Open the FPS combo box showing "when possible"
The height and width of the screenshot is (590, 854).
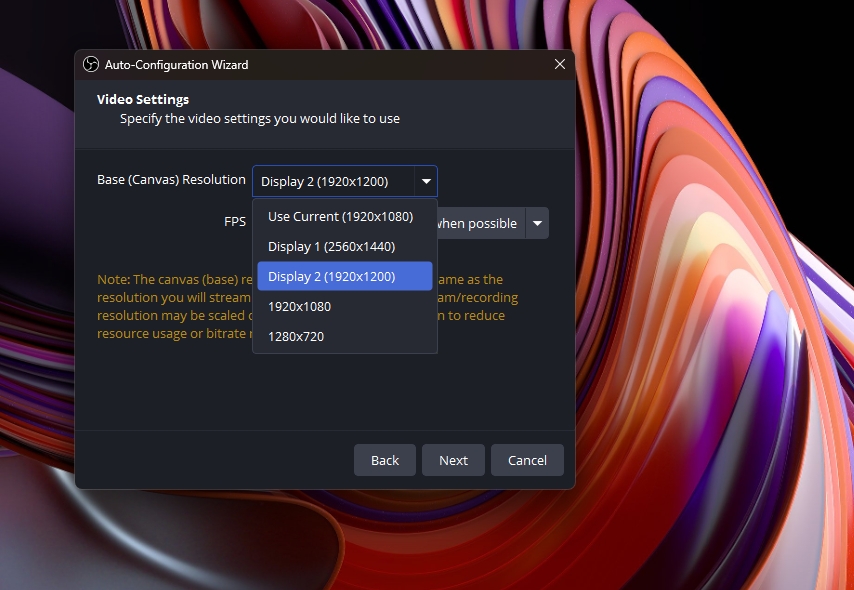point(476,223)
